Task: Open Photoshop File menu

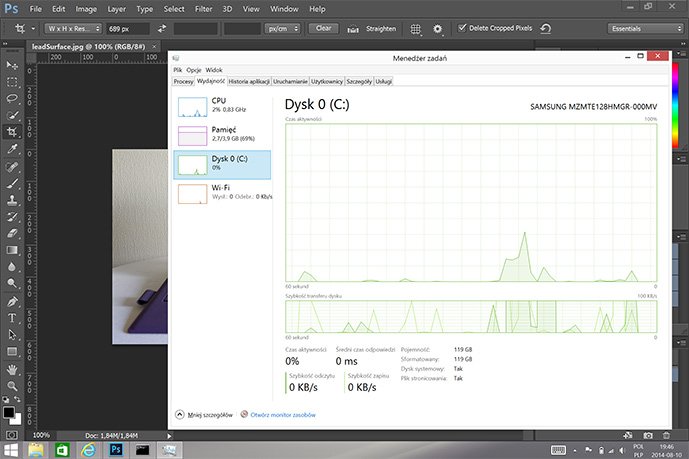Action: (36, 9)
